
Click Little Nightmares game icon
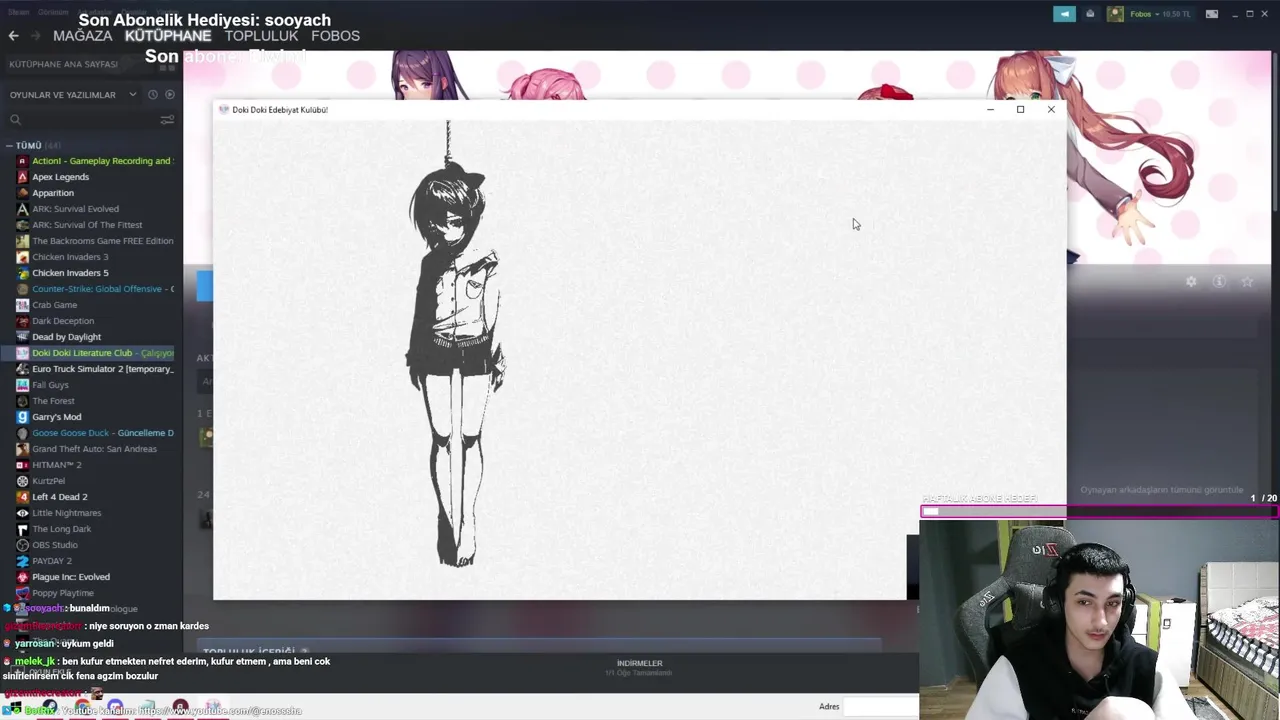point(22,513)
